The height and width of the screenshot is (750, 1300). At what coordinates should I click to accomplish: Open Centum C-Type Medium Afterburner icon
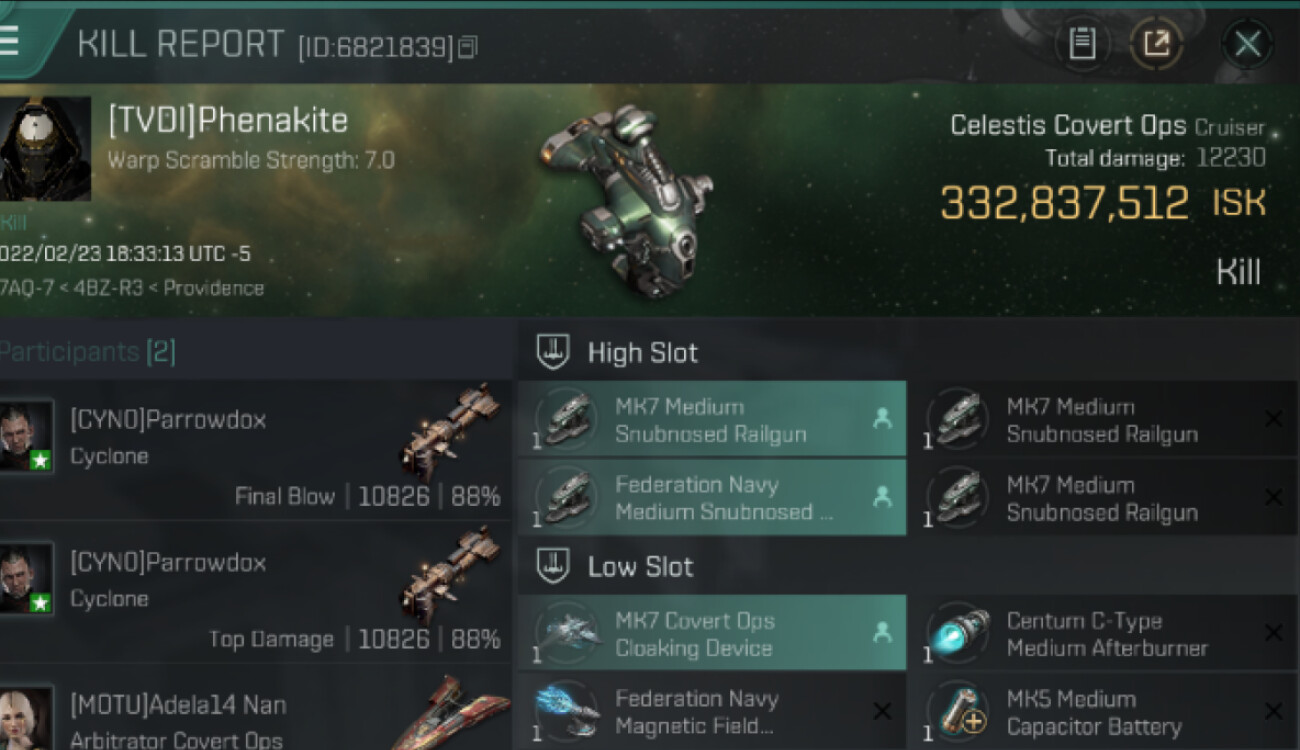click(x=957, y=634)
